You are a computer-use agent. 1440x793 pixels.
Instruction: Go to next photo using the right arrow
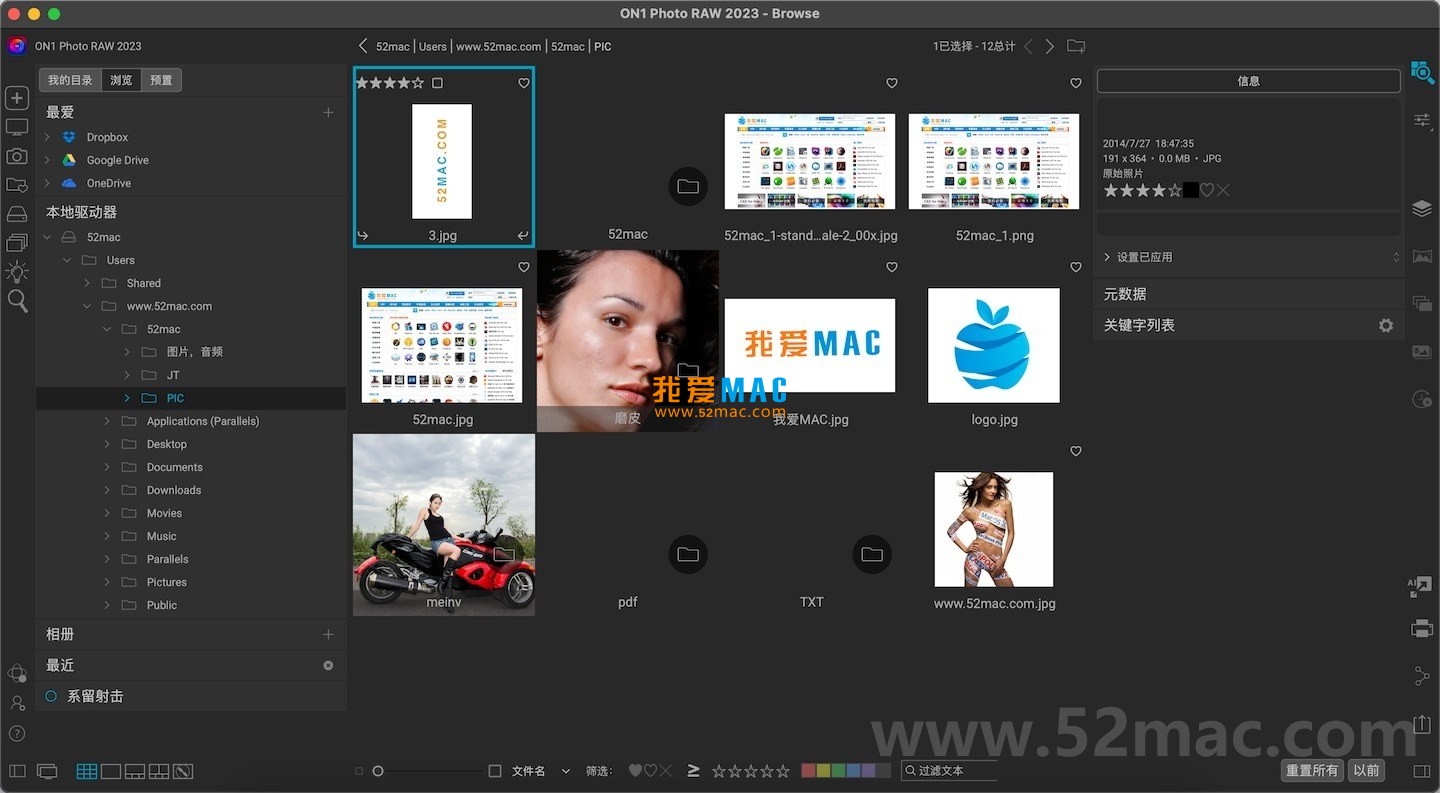point(1050,46)
